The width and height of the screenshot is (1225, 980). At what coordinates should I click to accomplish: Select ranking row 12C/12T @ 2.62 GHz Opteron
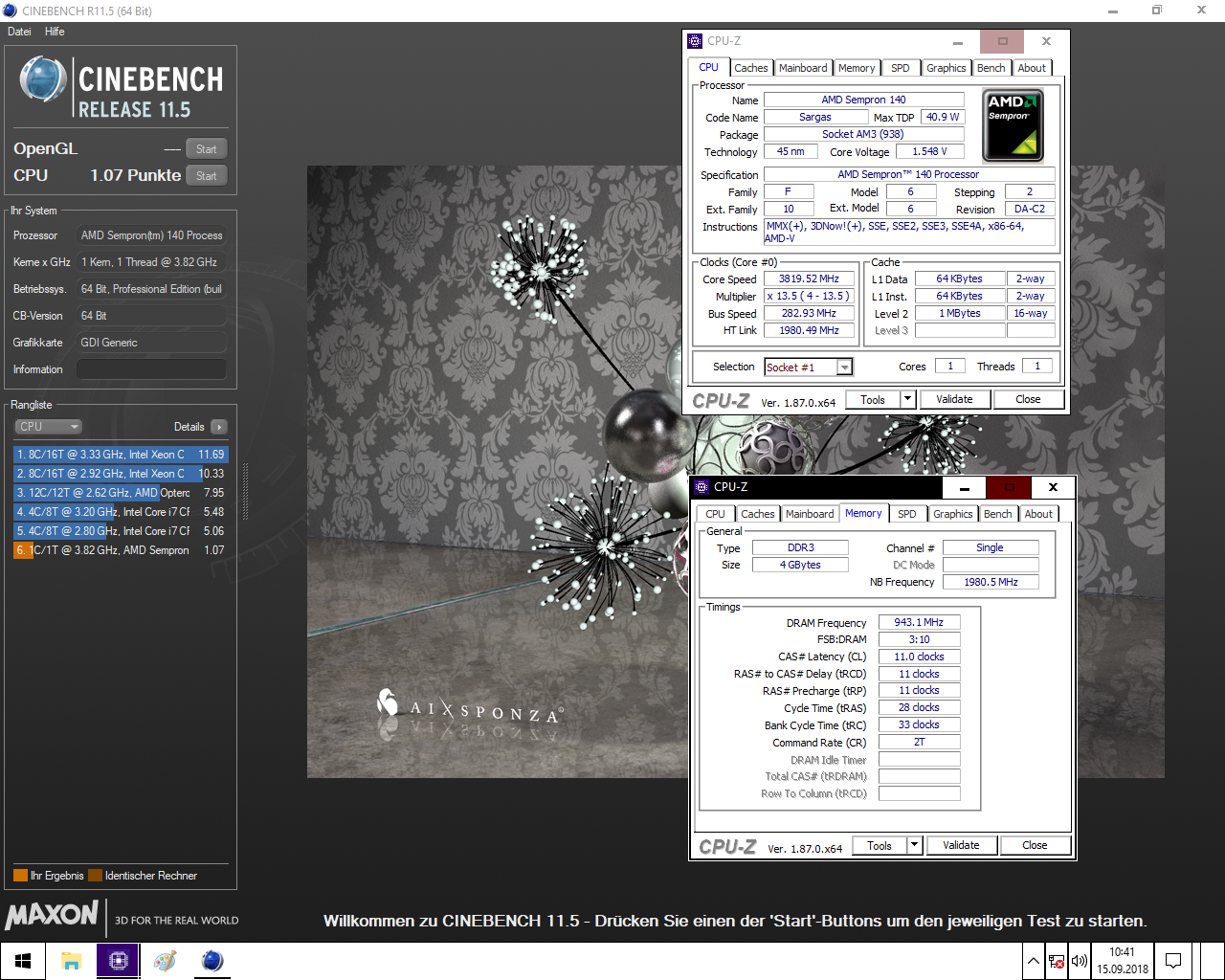(121, 493)
